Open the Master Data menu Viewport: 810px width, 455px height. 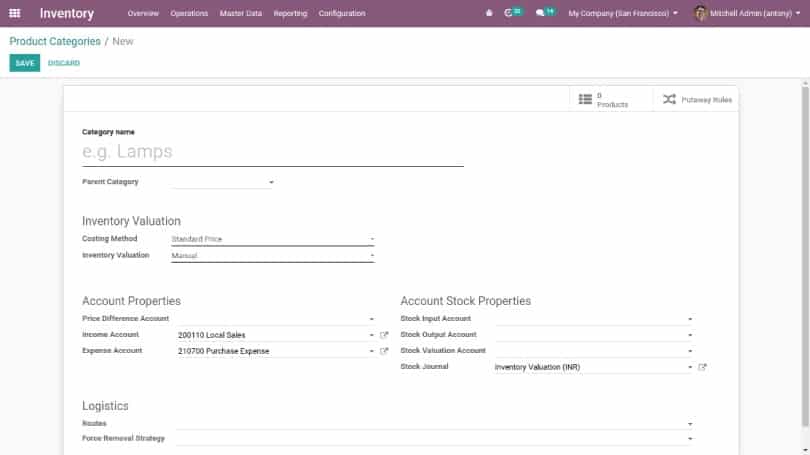pos(240,14)
